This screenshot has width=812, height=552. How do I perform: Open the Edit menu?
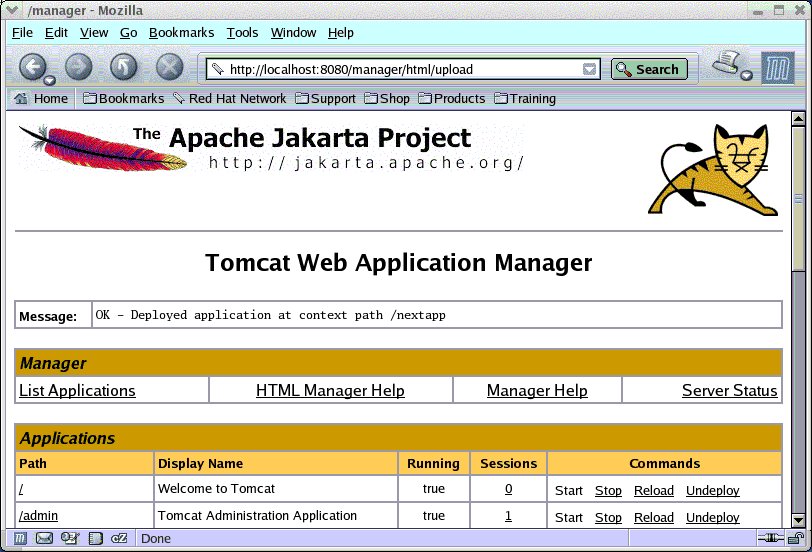56,33
